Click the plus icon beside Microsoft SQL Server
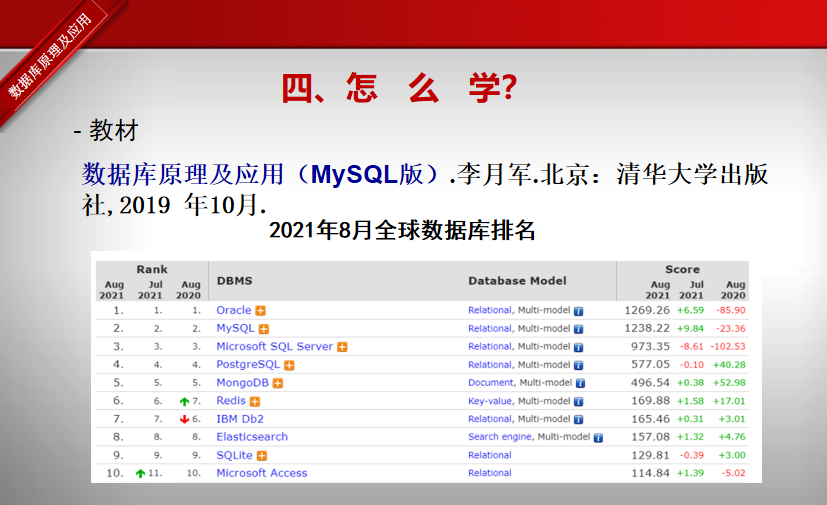The height and width of the screenshot is (505, 827). point(342,347)
